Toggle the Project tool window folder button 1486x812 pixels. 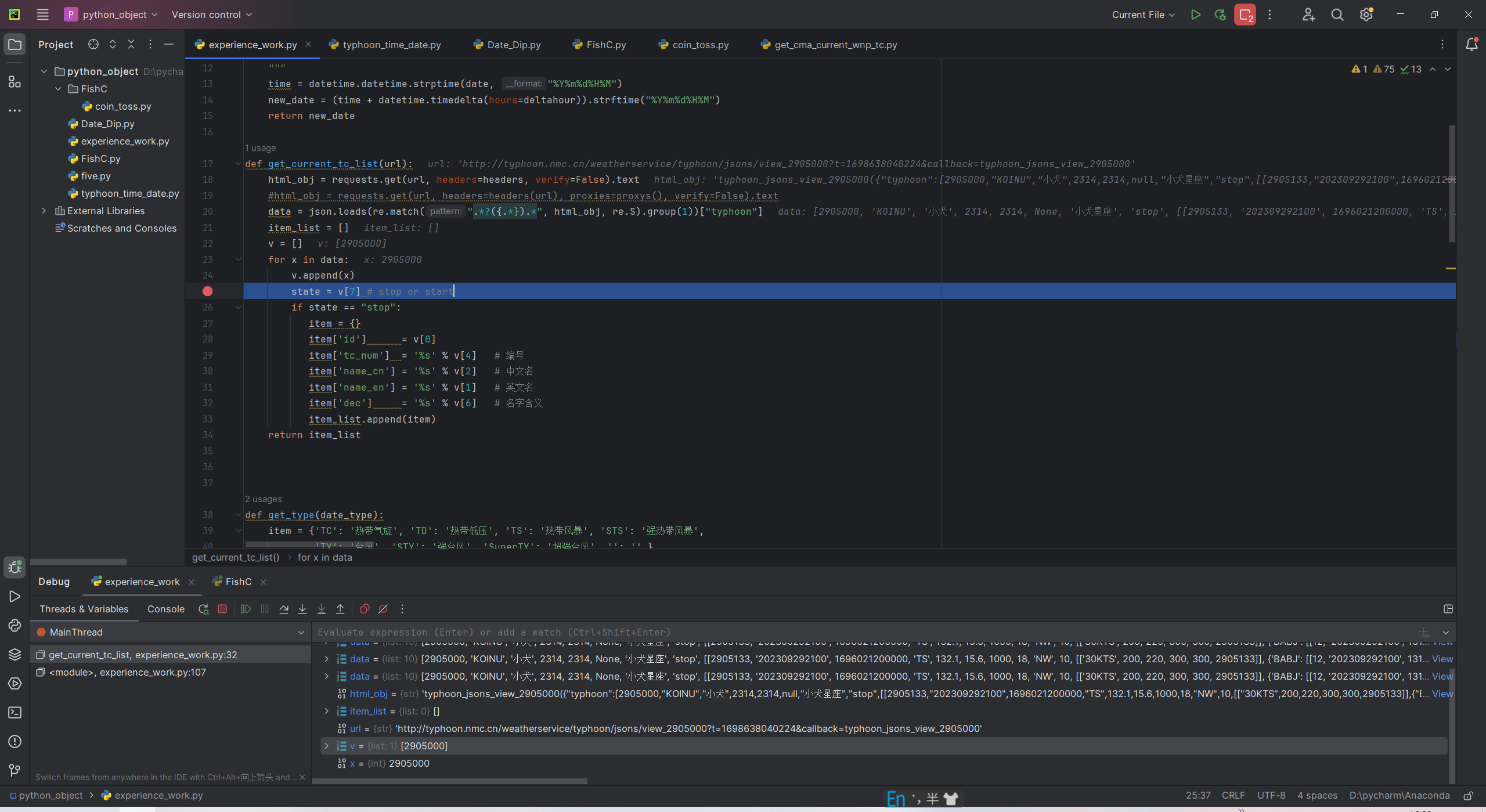15,45
